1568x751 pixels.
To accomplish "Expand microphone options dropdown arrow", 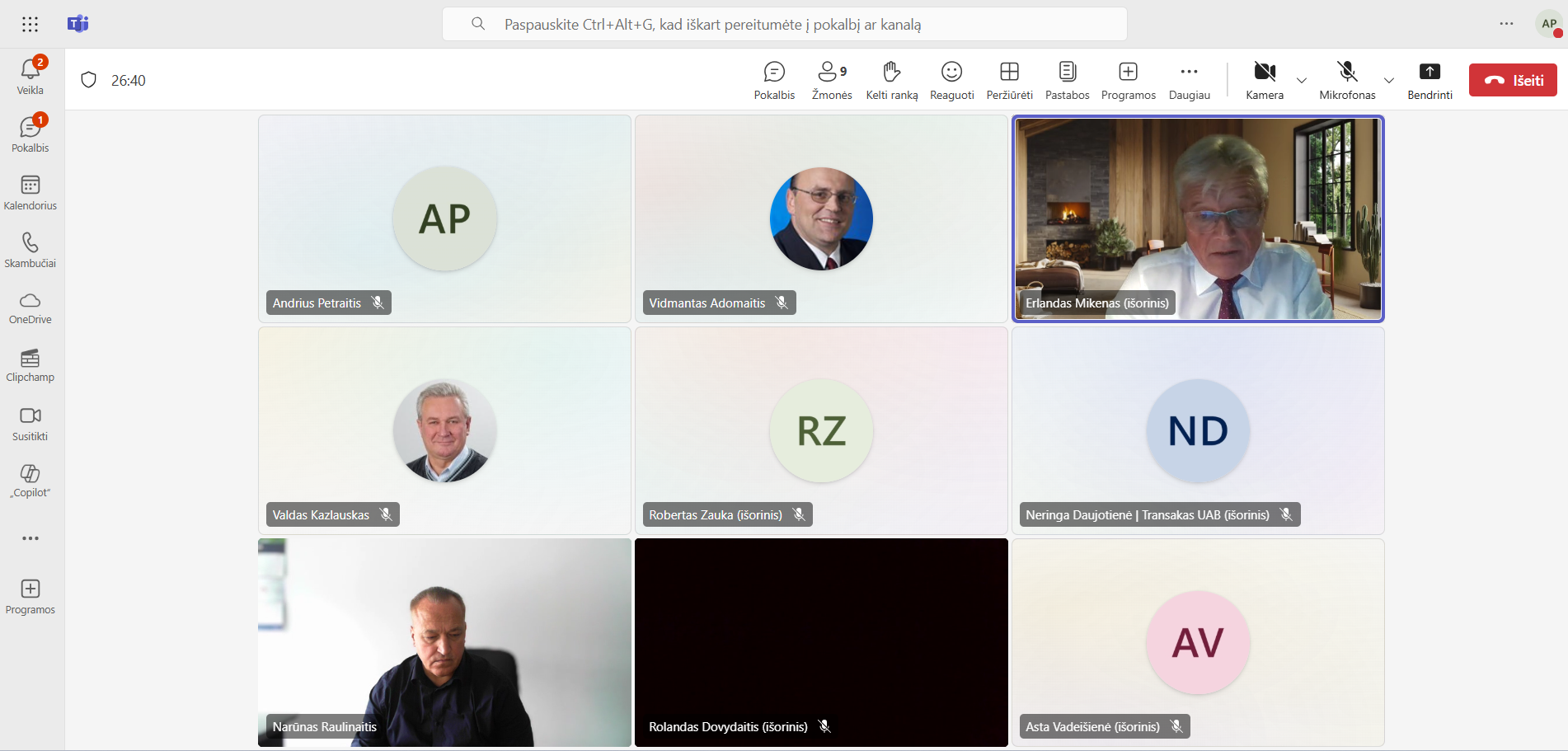I will click(1389, 81).
